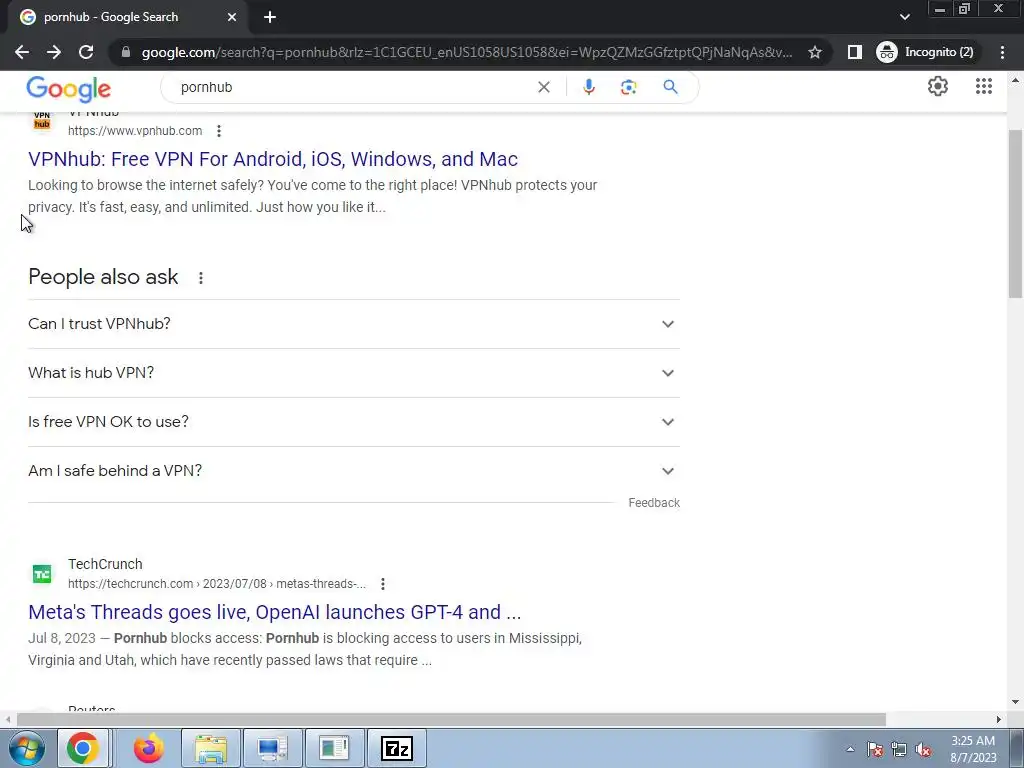Open the Windows Start menu

[x=26, y=748]
